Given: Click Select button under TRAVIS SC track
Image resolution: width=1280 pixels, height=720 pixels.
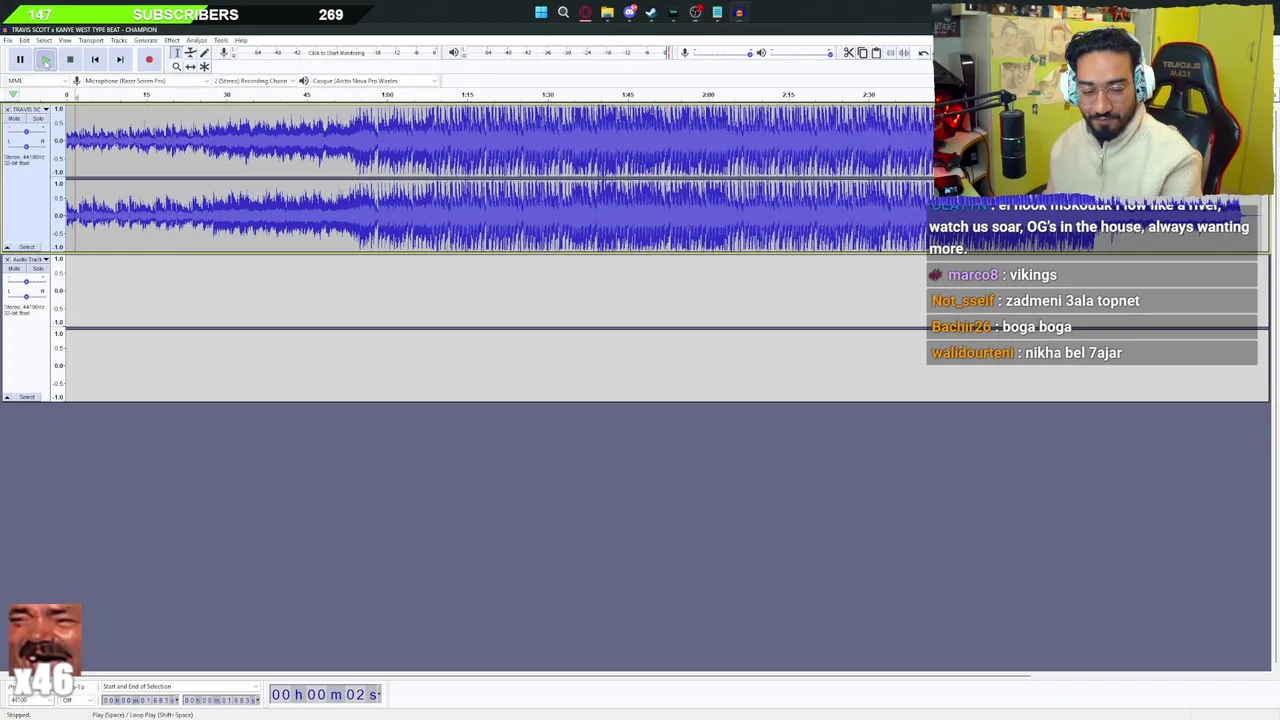Looking at the screenshot, I should tap(27, 247).
